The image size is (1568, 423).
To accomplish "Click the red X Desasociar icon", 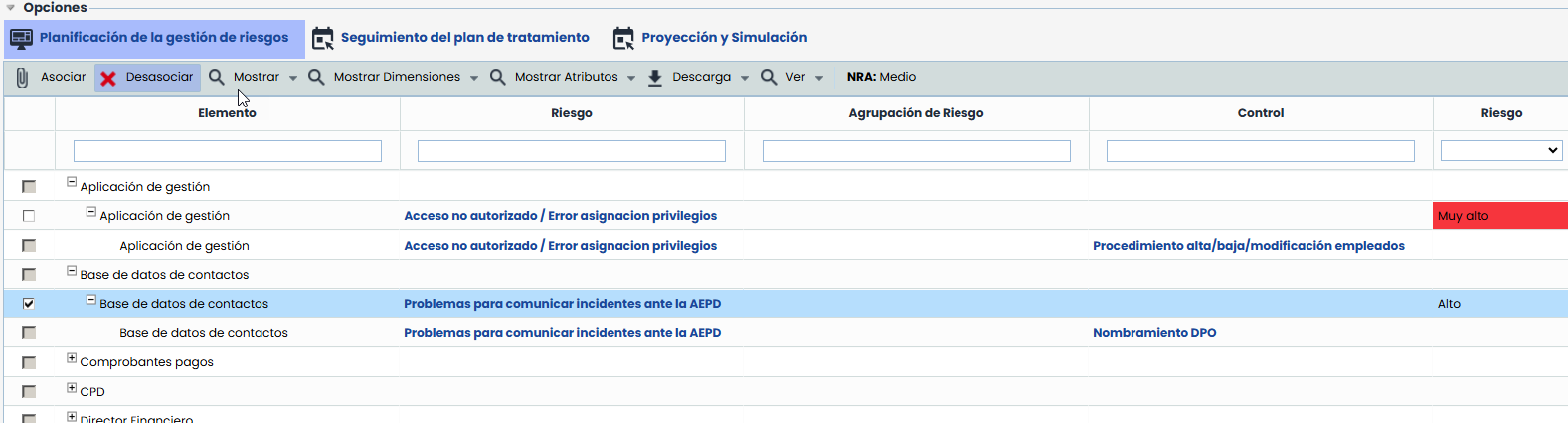I will (x=108, y=78).
